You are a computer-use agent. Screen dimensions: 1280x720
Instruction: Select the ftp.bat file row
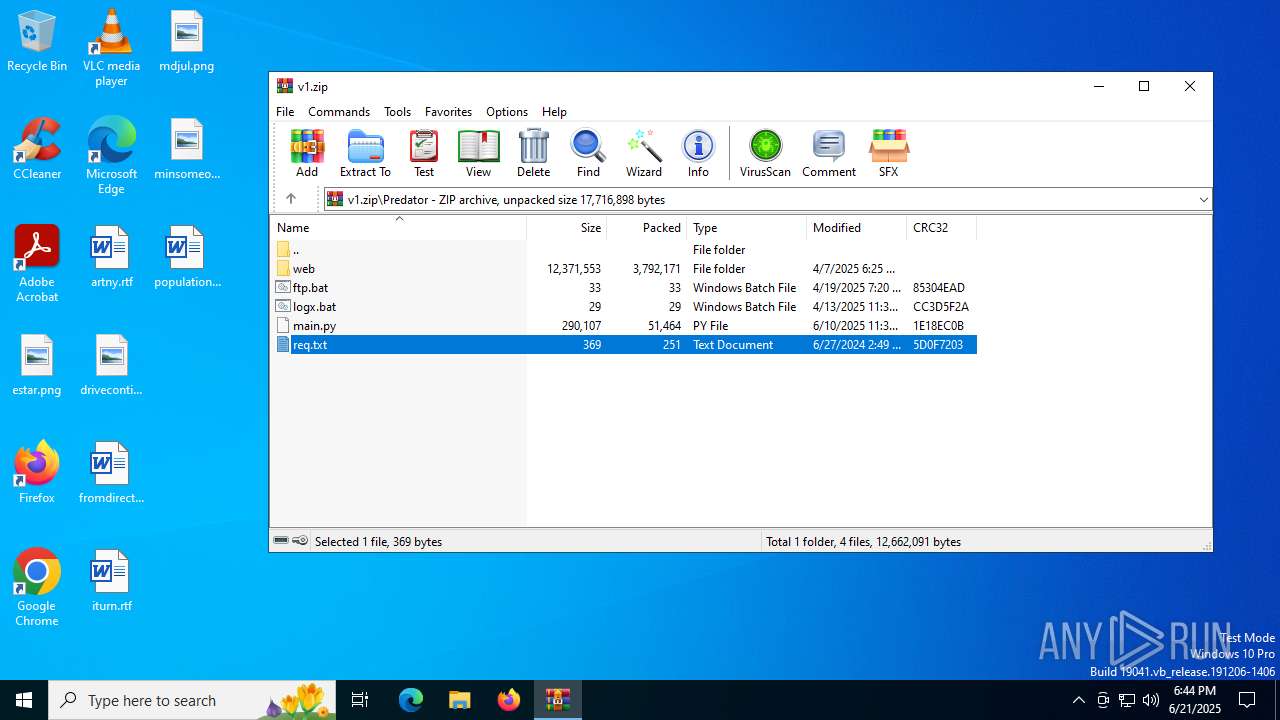point(624,288)
